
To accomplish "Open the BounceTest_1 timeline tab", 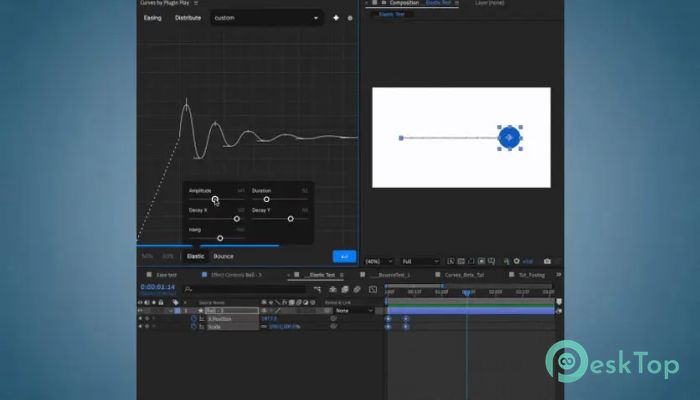I will [x=392, y=275].
